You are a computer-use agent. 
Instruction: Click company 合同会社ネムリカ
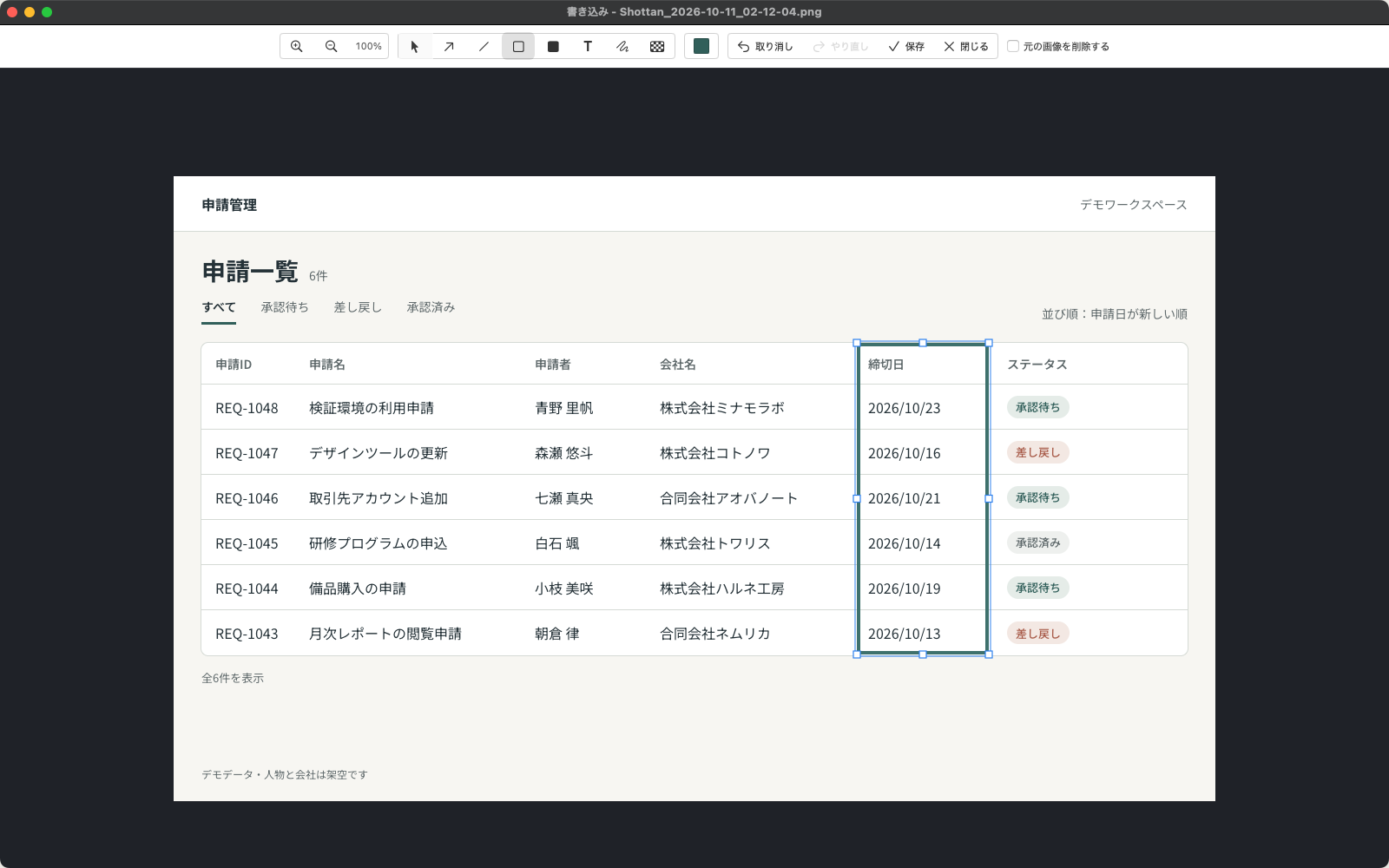point(715,634)
